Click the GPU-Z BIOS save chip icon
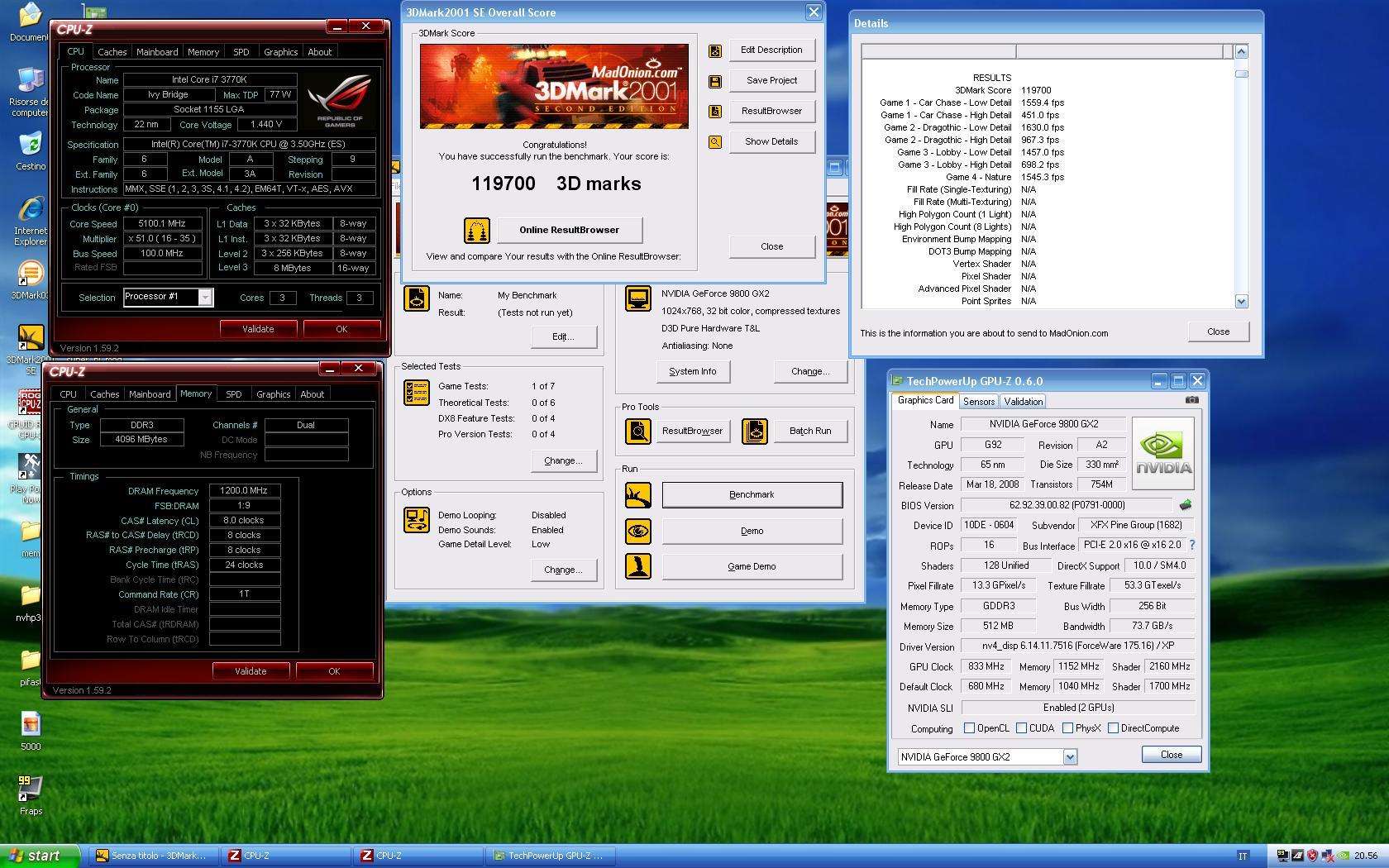 pos(1185,505)
